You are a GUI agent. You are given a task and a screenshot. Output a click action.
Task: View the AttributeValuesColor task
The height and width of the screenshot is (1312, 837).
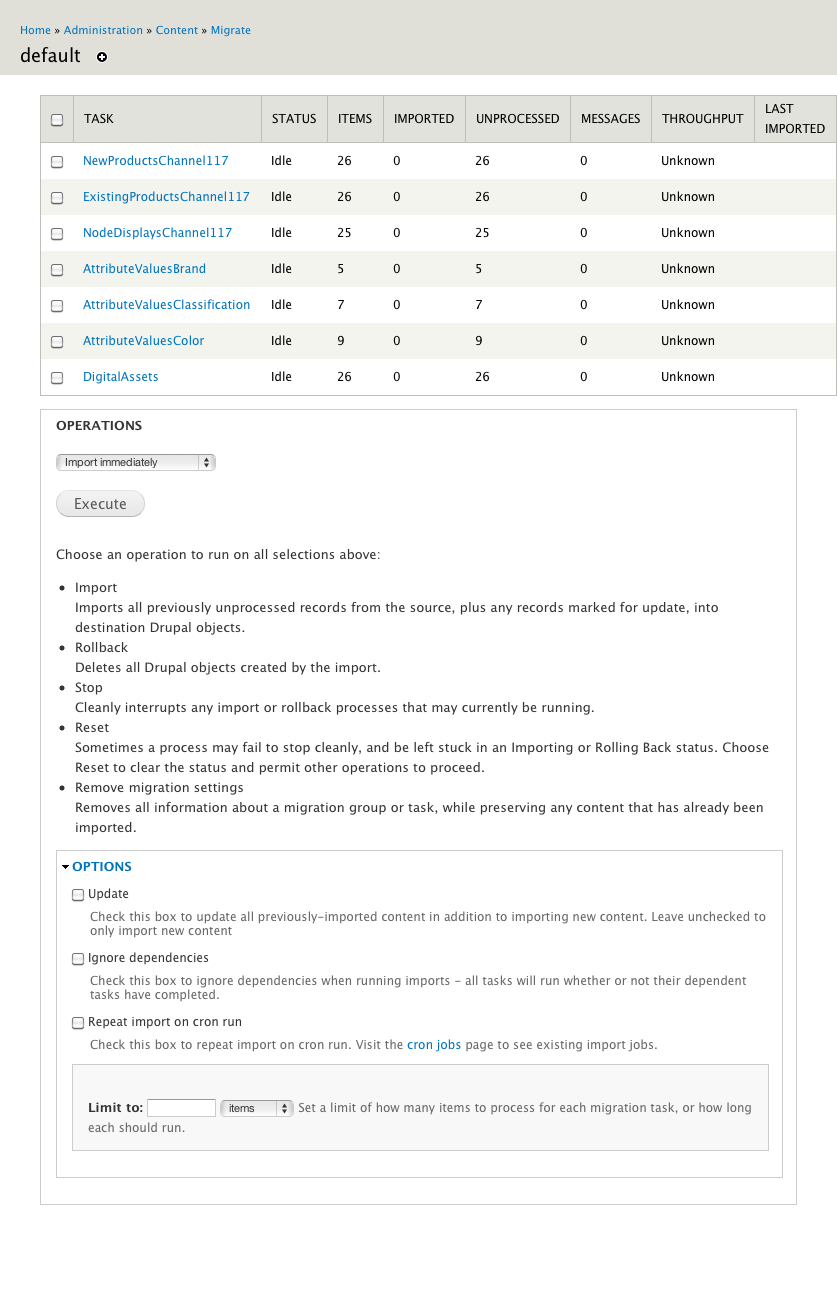coord(143,340)
